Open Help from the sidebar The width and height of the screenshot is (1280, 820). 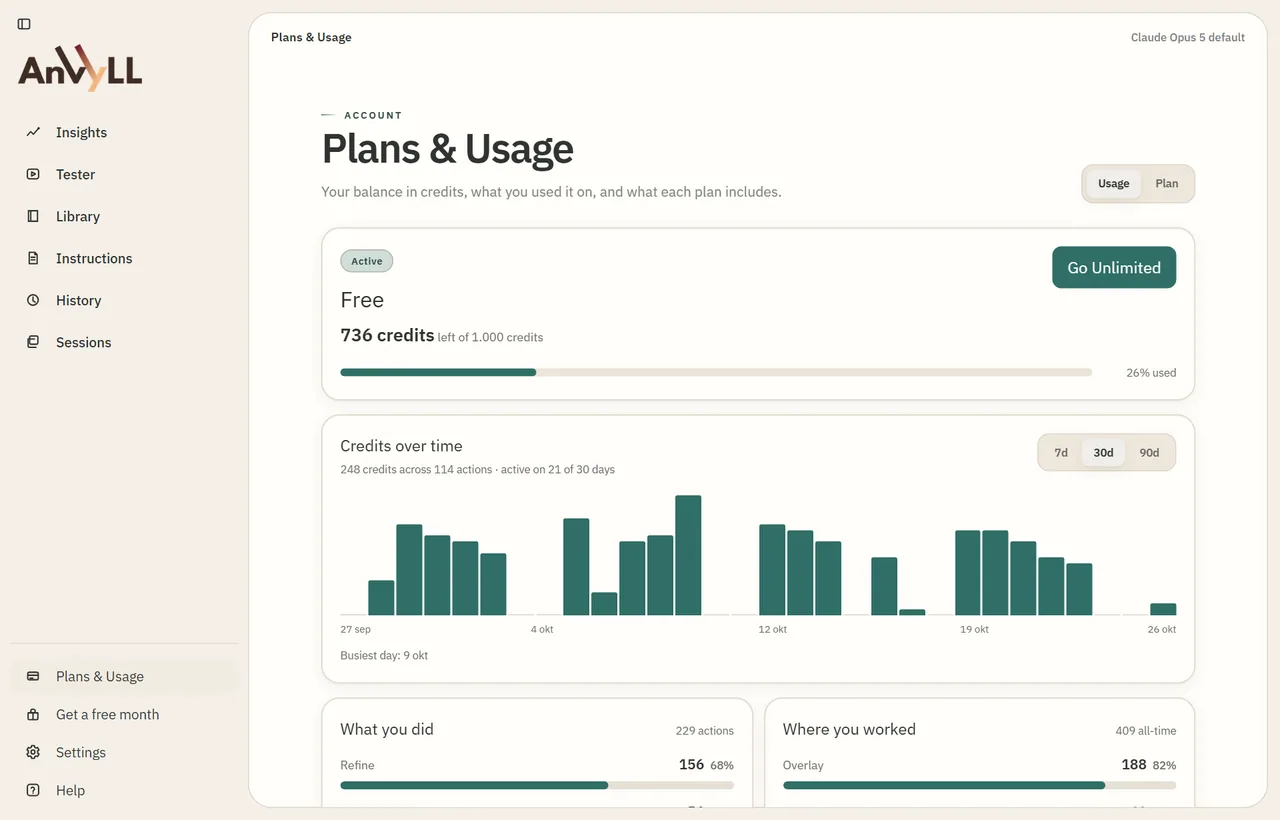(x=124, y=790)
